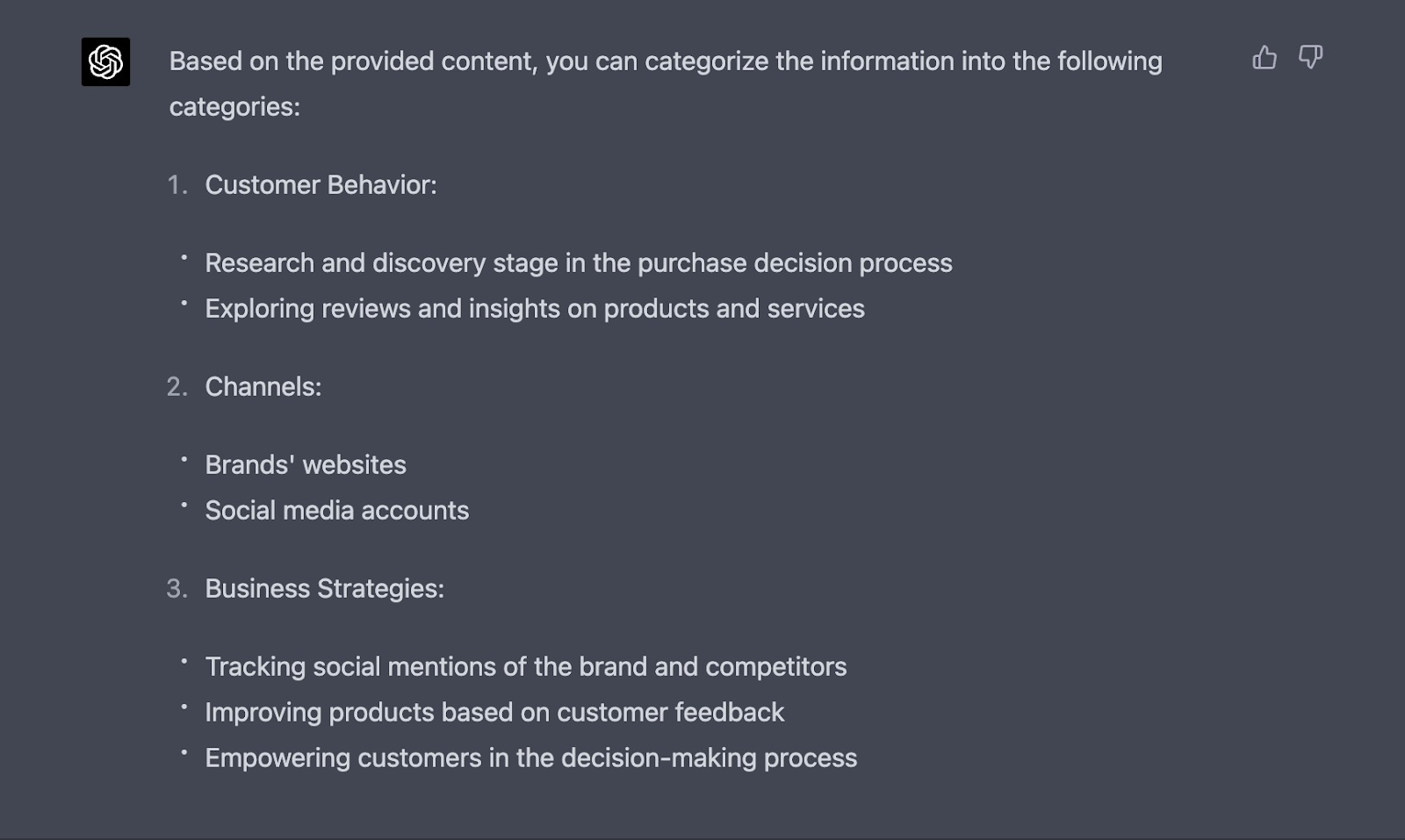The image size is (1405, 840).
Task: Click the word 'categories:' on the second line
Action: point(234,107)
